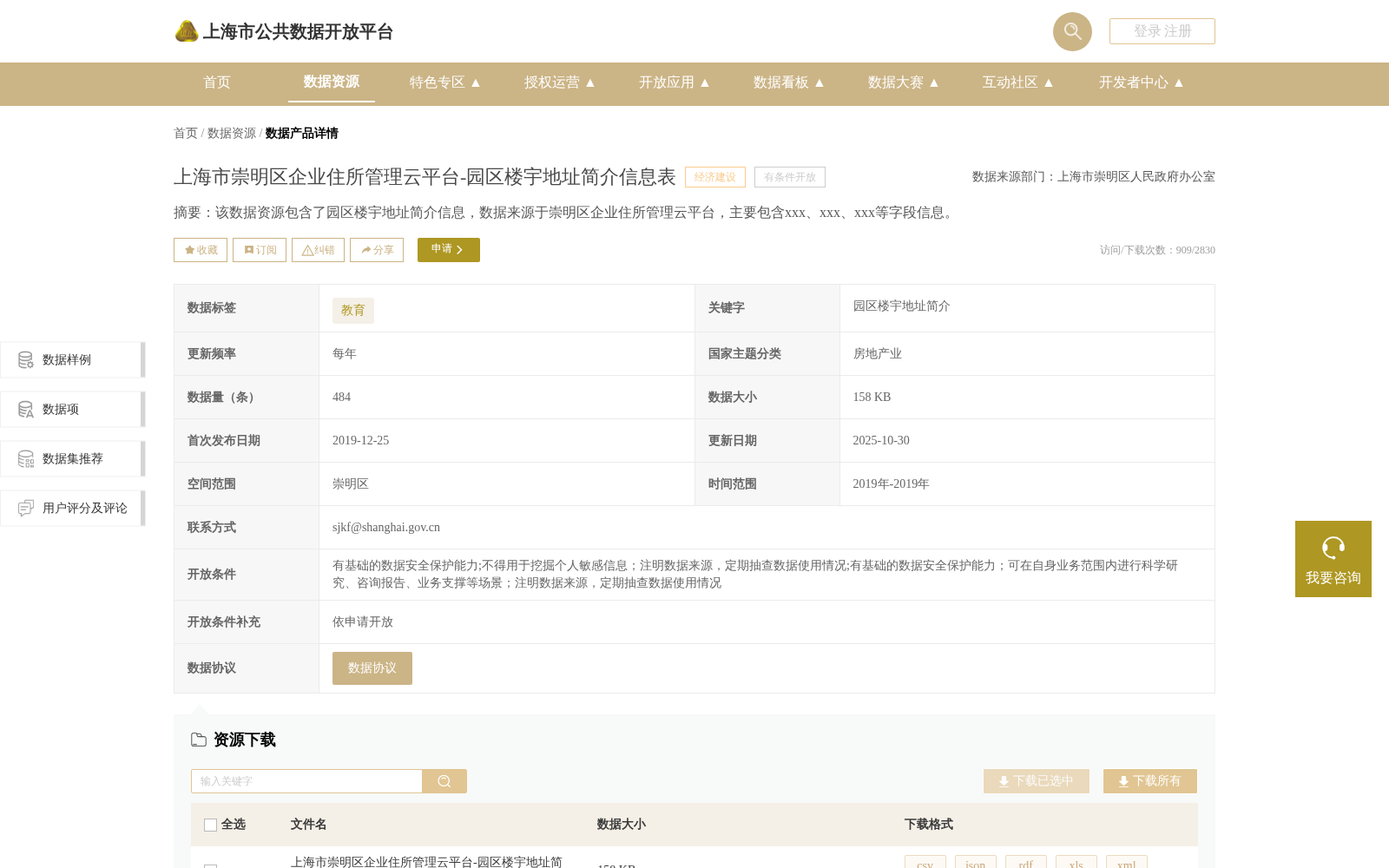Expand the 开发者中心 menu
The height and width of the screenshot is (868, 1389).
pos(1141,82)
